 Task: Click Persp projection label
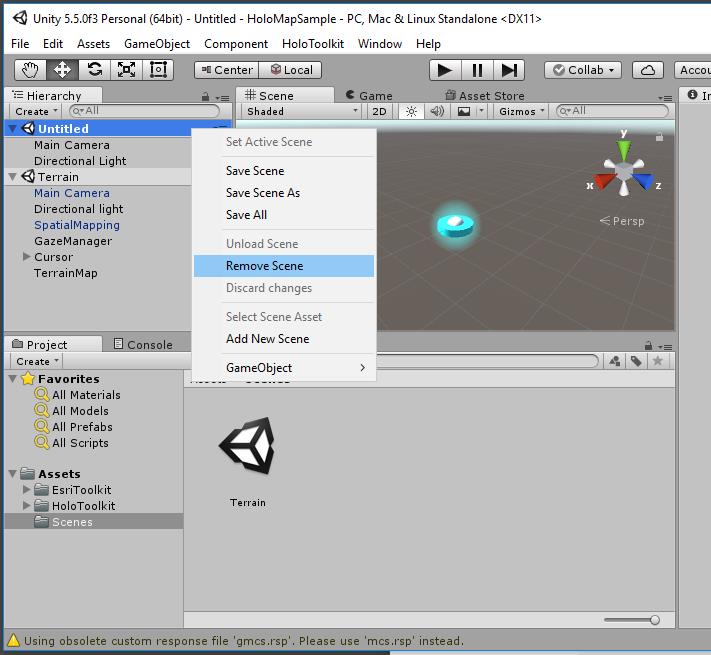[x=622, y=221]
